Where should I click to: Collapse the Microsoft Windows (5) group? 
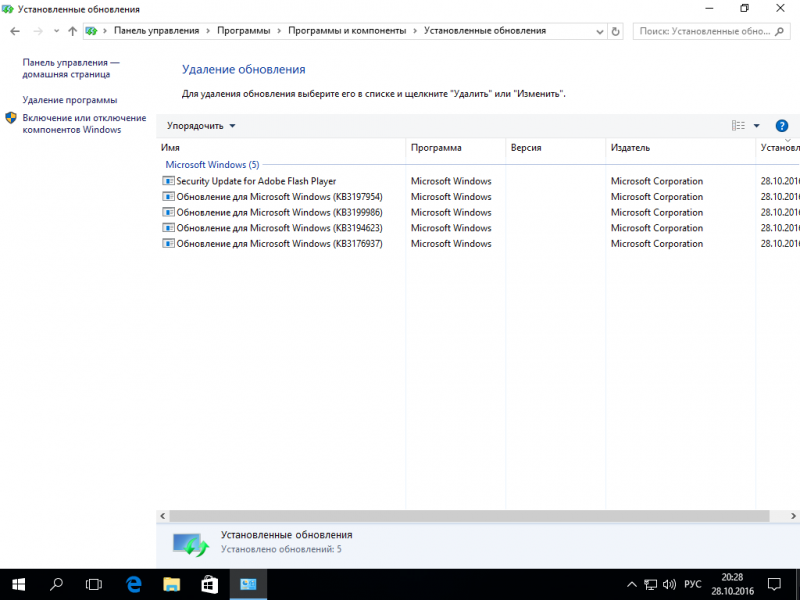coord(212,165)
